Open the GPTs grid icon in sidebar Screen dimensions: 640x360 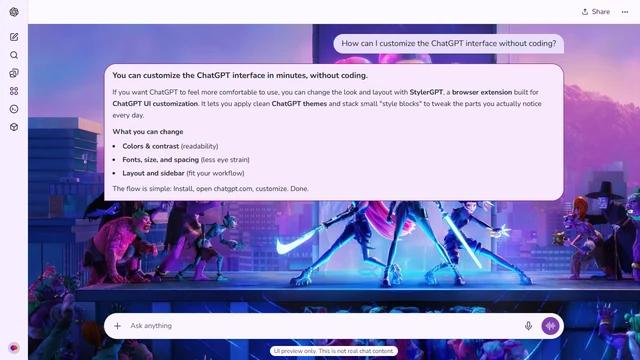(x=14, y=91)
